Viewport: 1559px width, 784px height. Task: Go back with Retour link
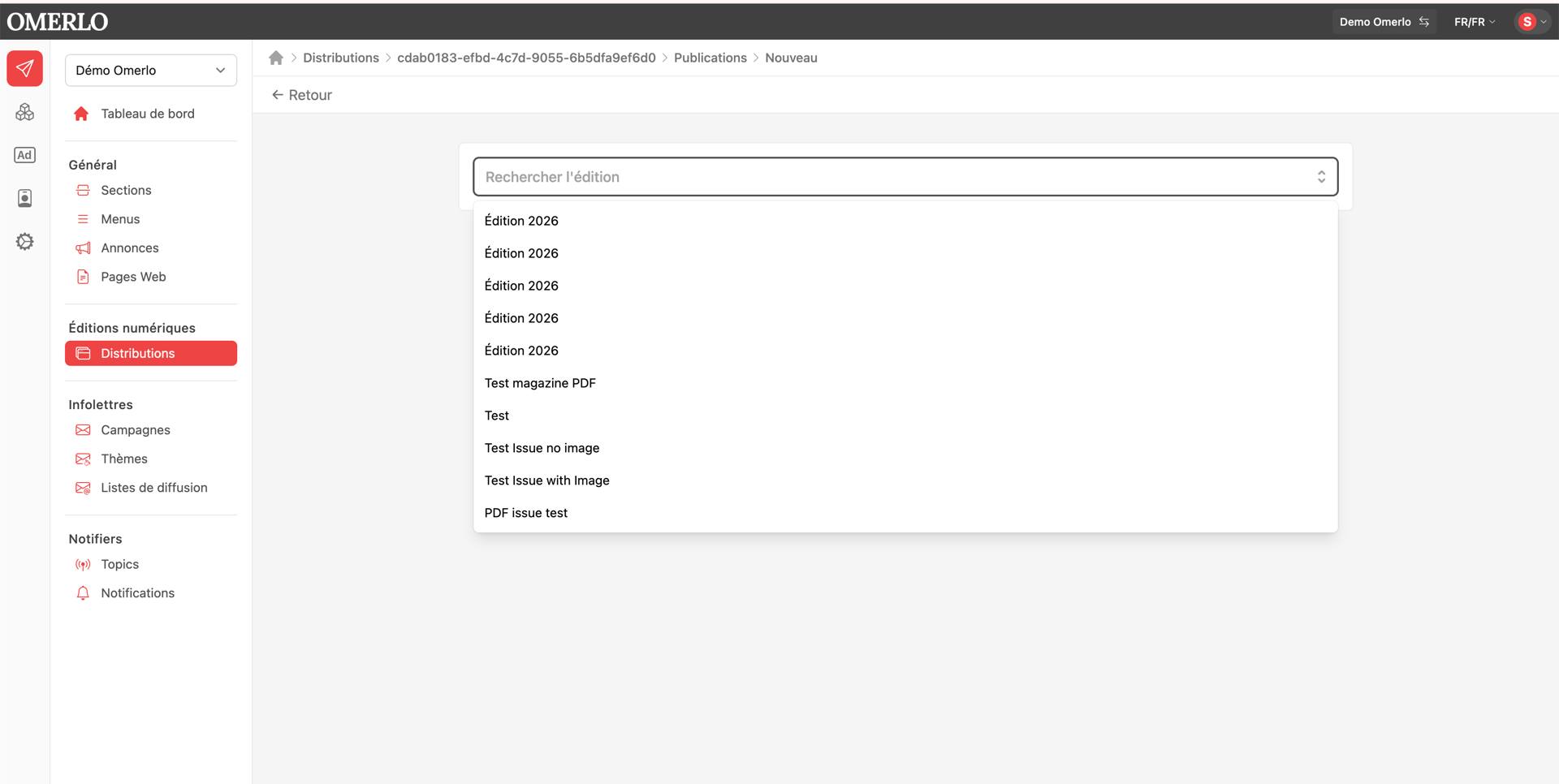(x=301, y=95)
